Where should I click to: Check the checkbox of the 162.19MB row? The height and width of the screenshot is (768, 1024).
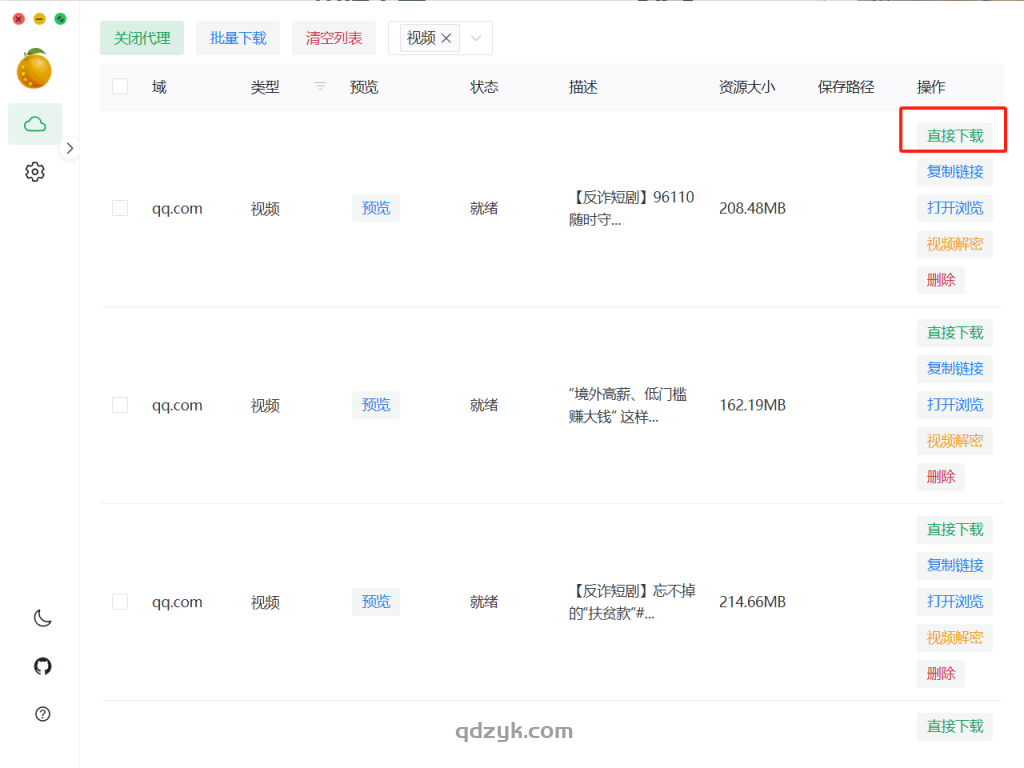[120, 405]
